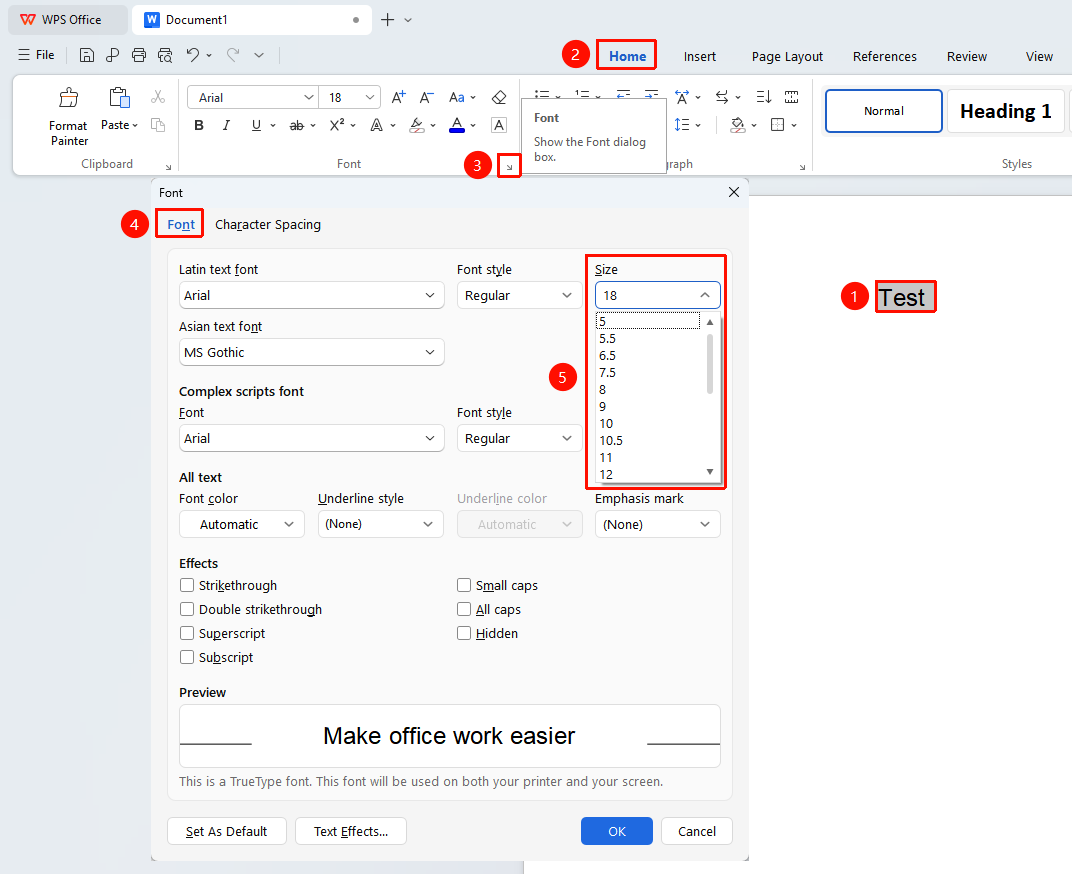Increase font size with the A+ icon
Screen dimensions: 1072x874
pos(399,98)
